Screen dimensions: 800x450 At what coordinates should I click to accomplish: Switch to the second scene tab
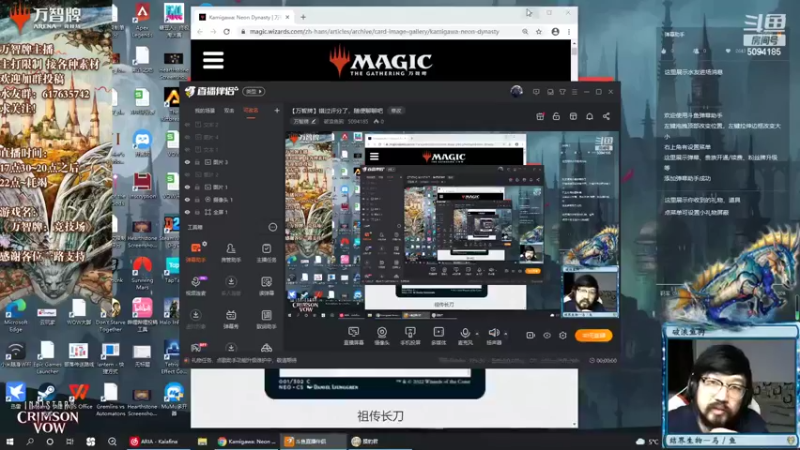[x=229, y=110]
